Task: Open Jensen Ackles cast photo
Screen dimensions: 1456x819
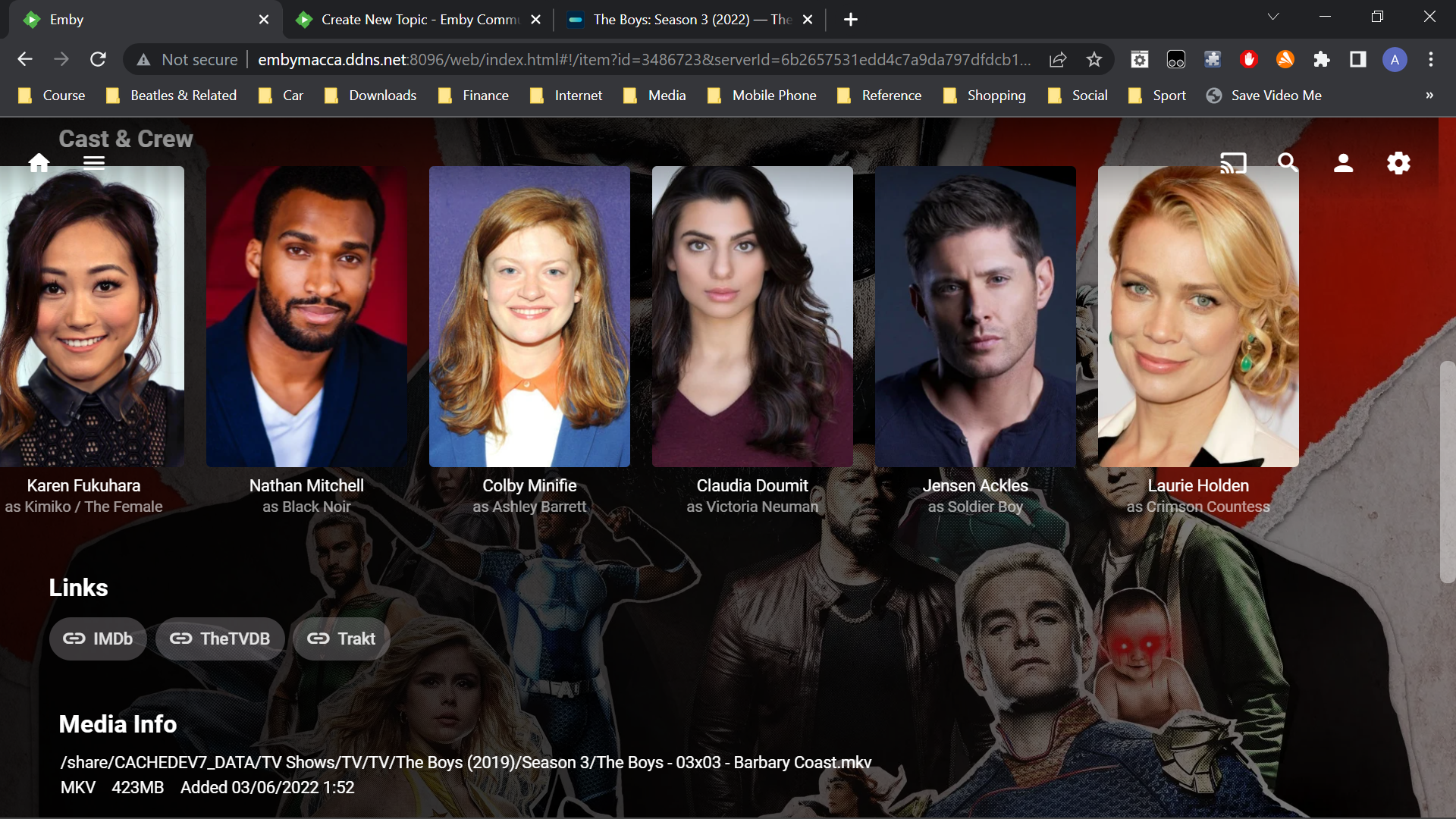Action: [x=975, y=316]
